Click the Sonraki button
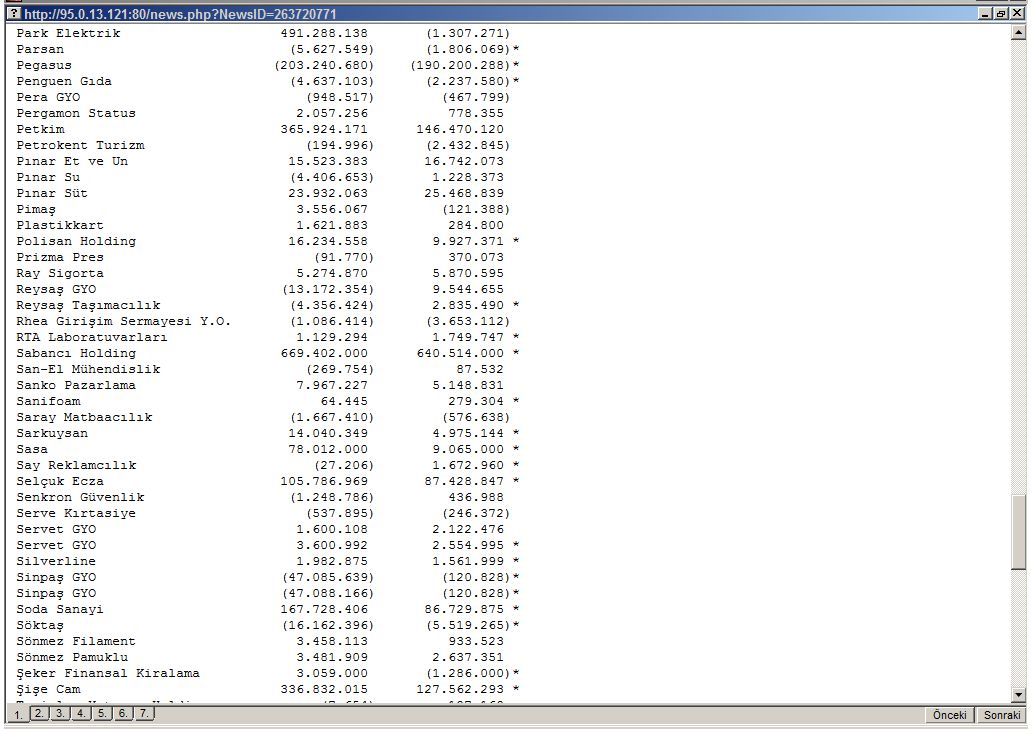Image resolution: width=1032 pixels, height=729 pixels. pyautogui.click(x=1001, y=715)
